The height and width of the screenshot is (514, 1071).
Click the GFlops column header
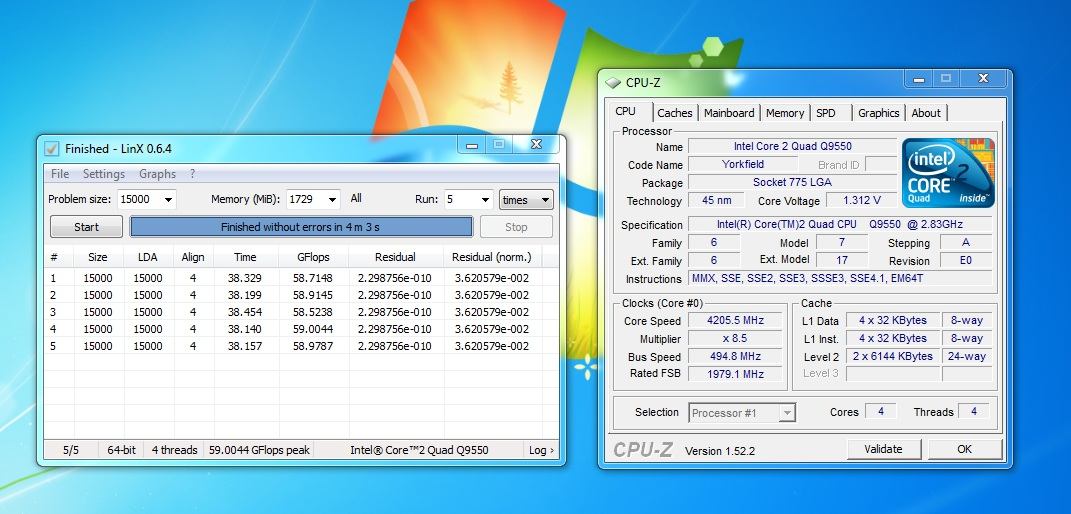click(313, 257)
